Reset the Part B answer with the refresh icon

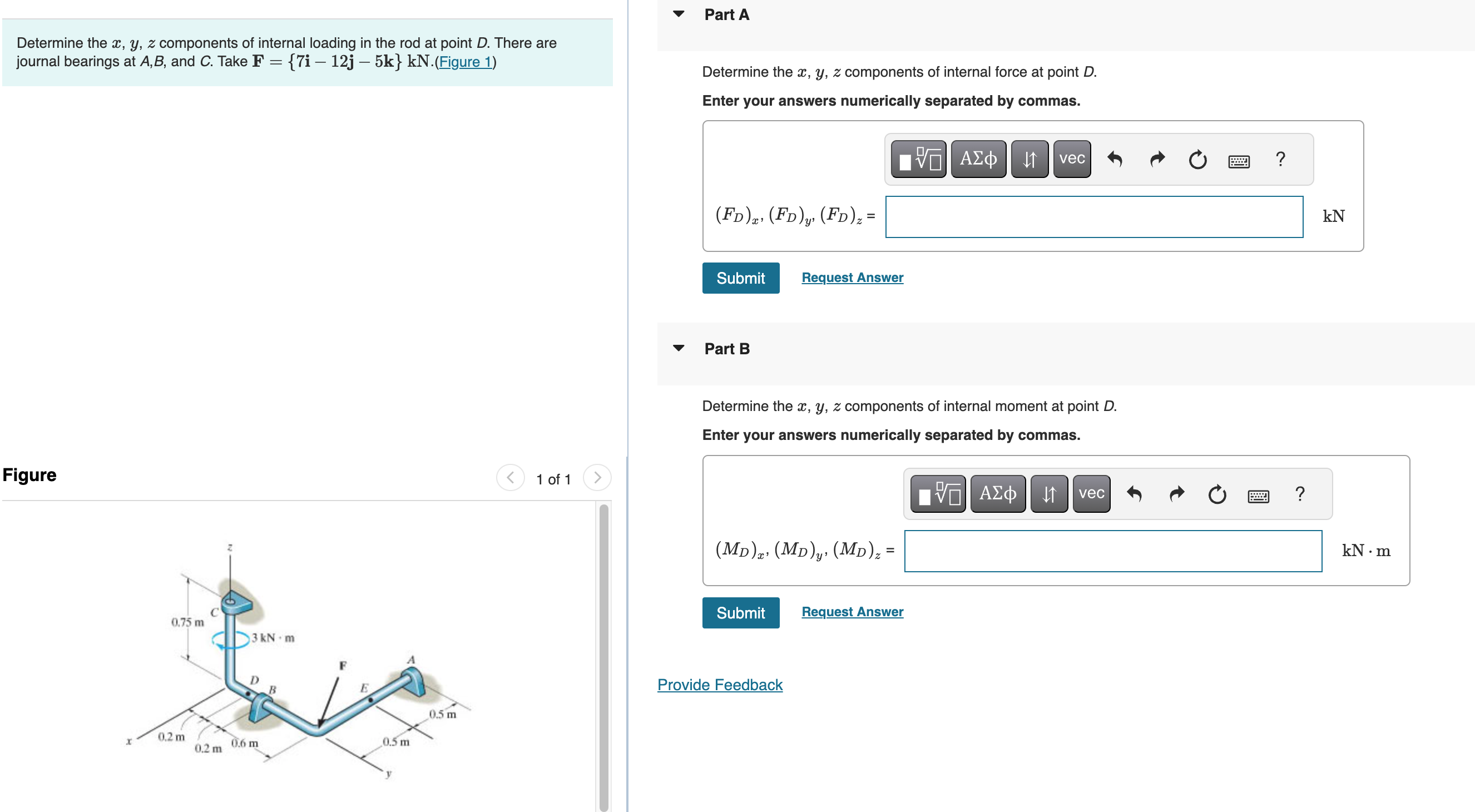(1216, 494)
